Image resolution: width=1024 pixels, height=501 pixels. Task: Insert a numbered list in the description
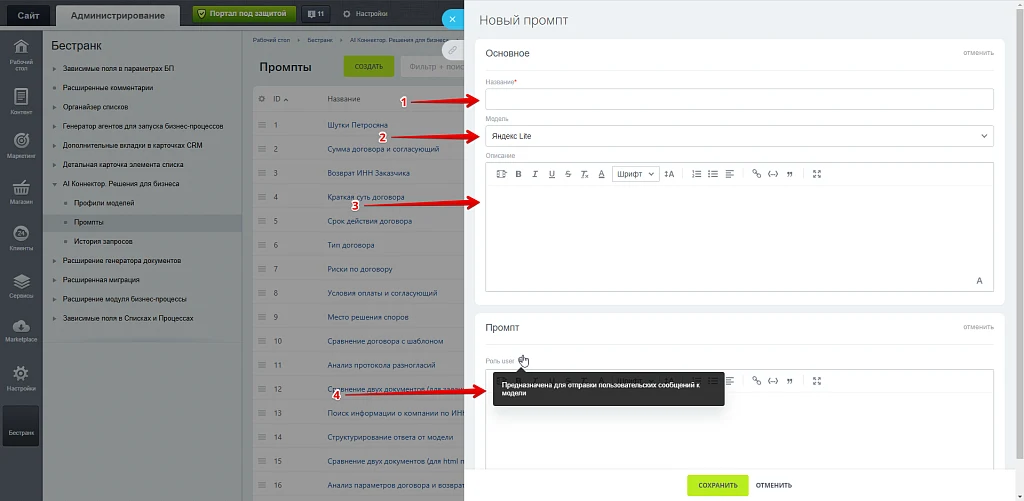(697, 174)
